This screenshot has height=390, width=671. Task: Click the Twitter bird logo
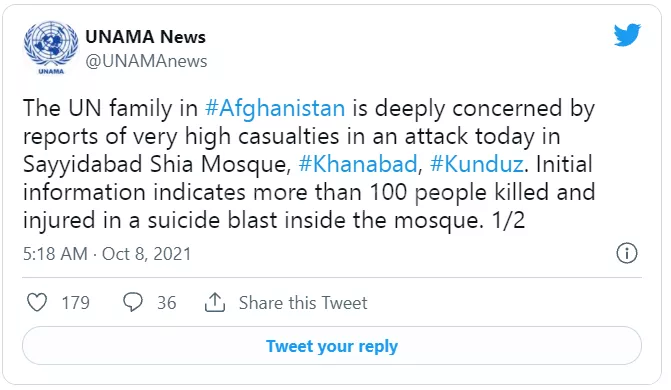click(x=627, y=35)
